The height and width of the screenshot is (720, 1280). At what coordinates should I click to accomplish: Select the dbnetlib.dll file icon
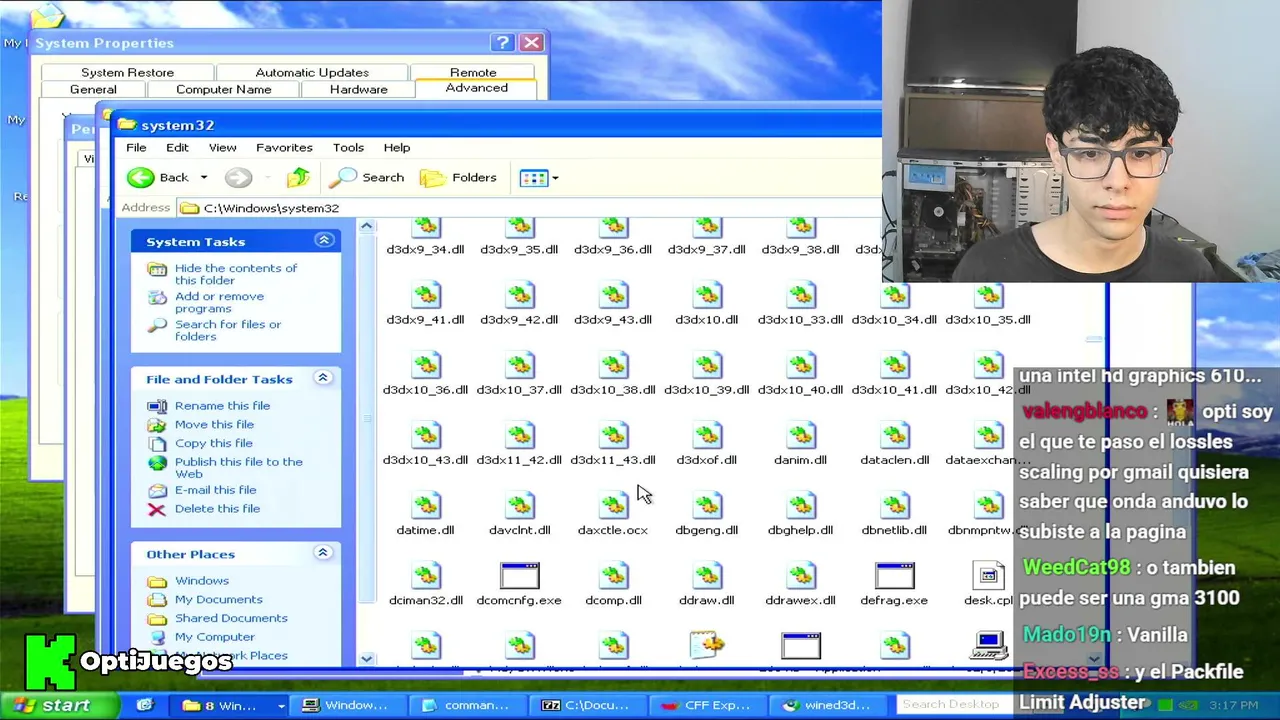895,506
